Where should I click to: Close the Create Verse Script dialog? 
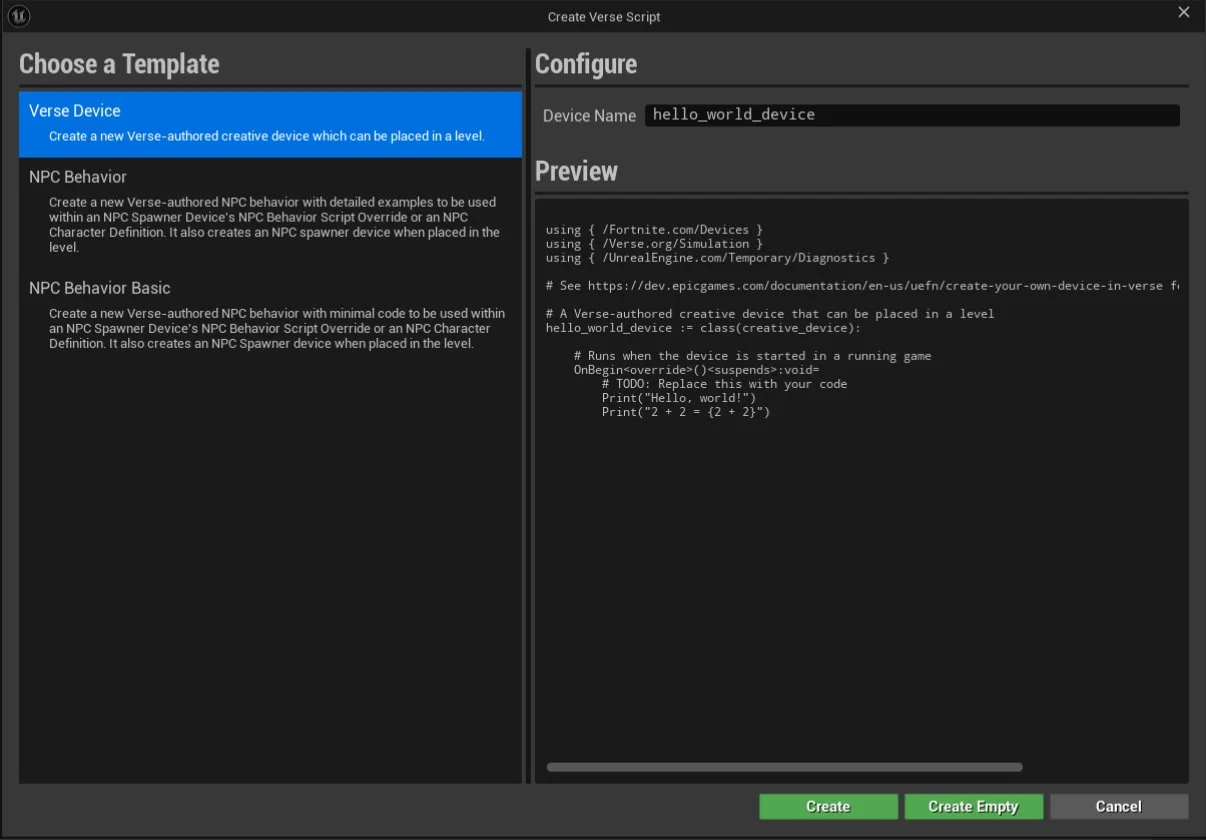[1184, 12]
